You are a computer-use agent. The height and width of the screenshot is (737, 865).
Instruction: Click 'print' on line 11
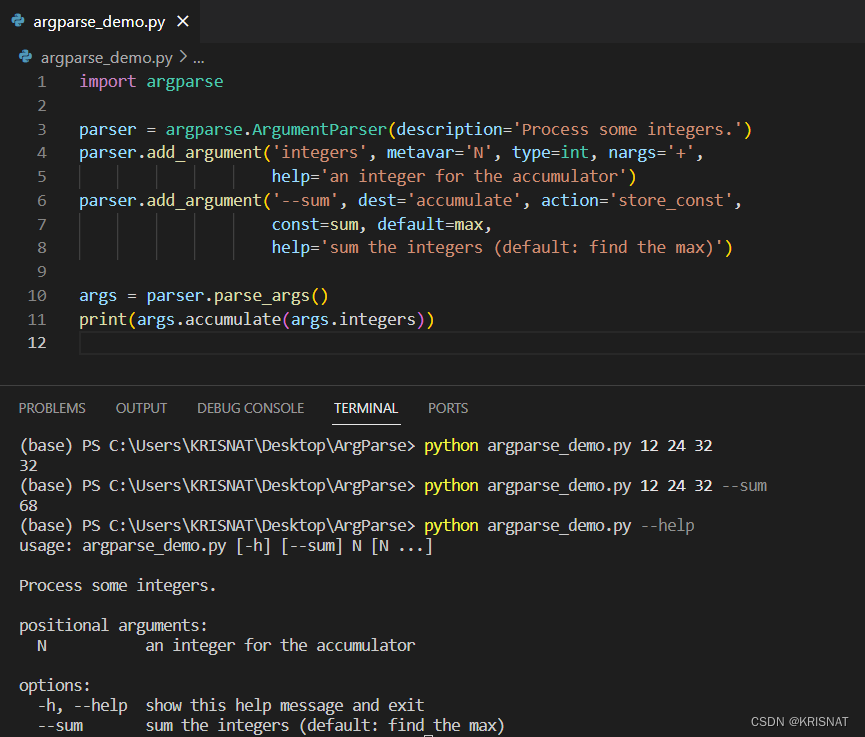(x=103, y=320)
